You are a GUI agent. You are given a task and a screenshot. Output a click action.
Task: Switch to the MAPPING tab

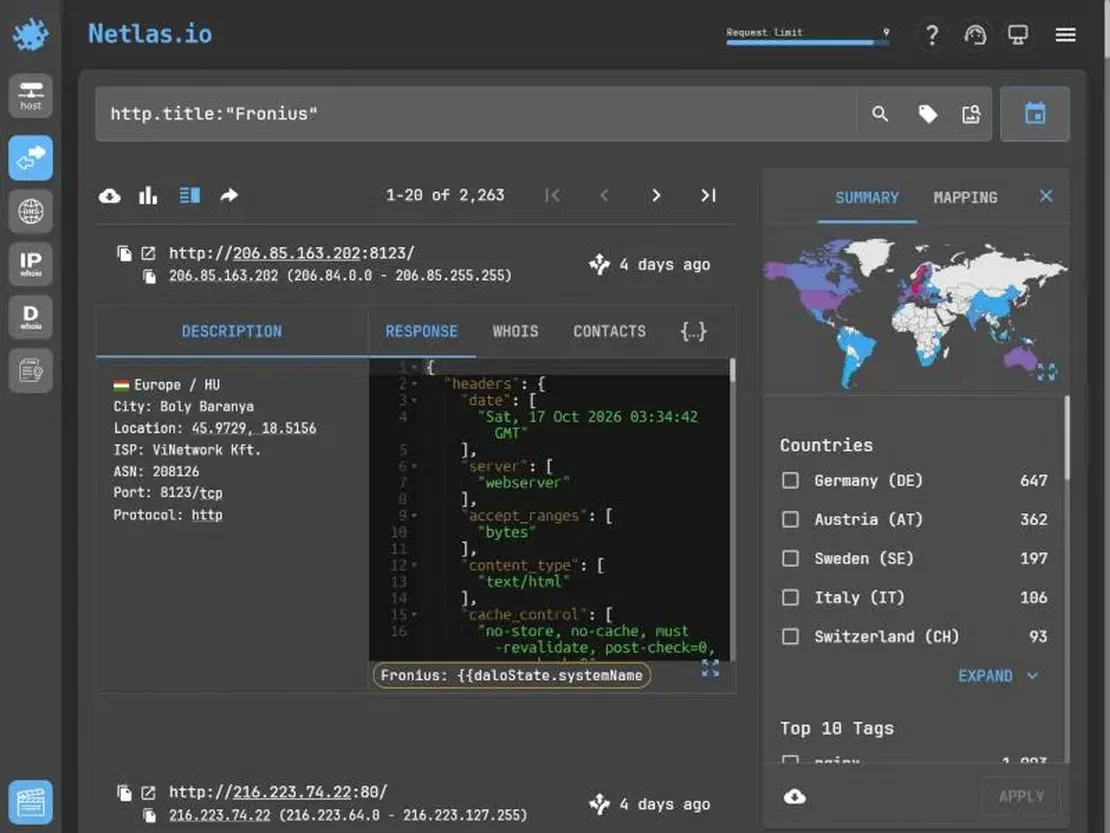point(965,197)
